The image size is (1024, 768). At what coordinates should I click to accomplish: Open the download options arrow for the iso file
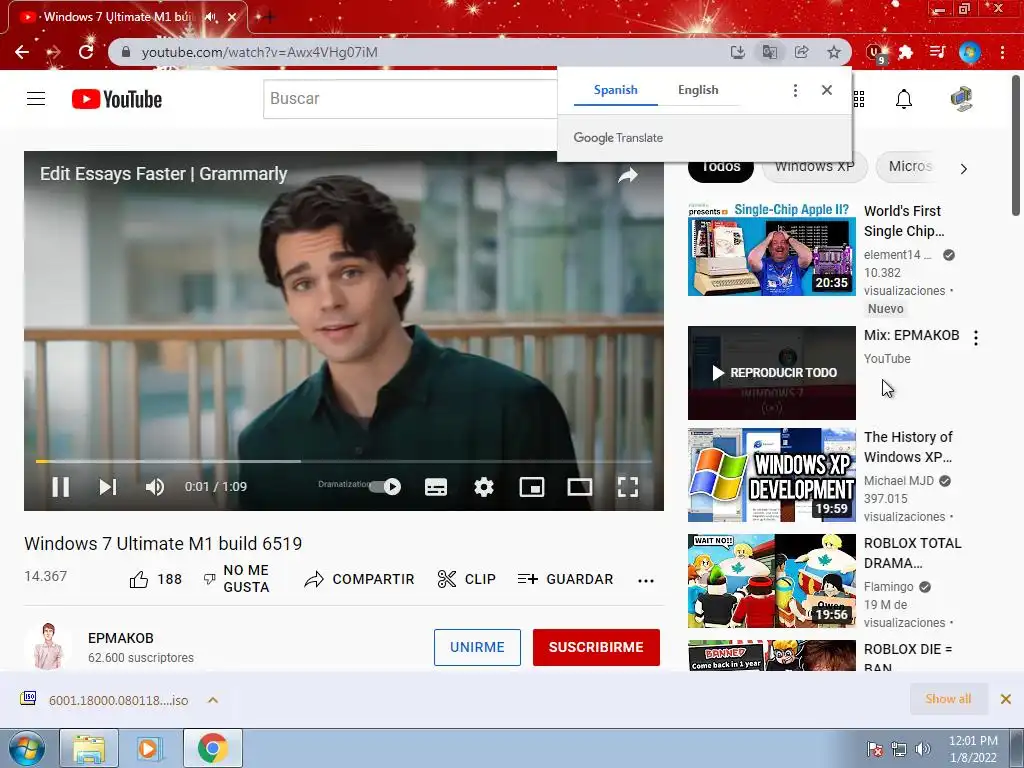[x=212, y=700]
